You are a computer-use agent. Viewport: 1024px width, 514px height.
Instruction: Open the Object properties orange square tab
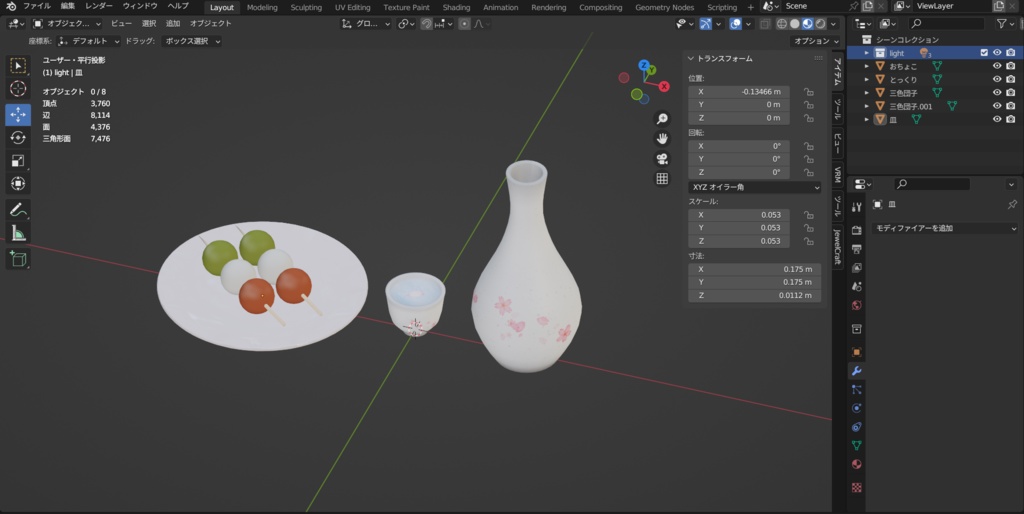point(856,352)
